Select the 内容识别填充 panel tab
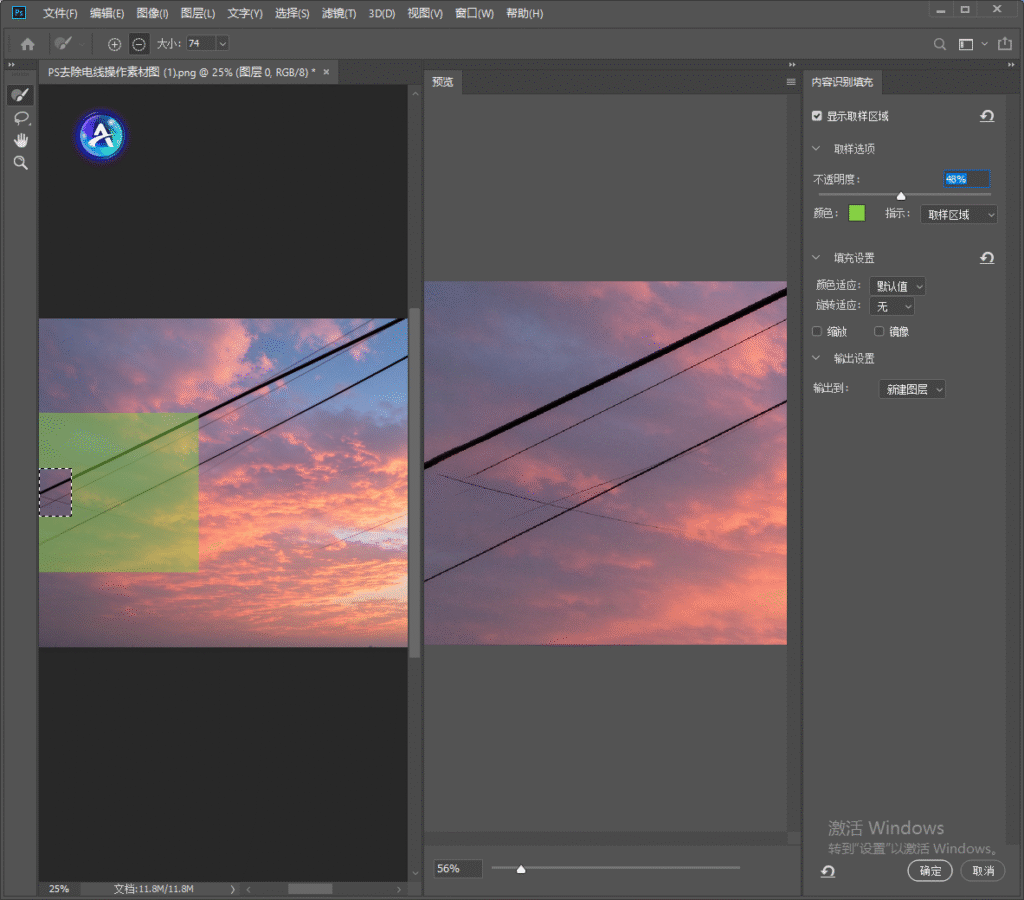Viewport: 1024px width, 900px height. point(842,82)
